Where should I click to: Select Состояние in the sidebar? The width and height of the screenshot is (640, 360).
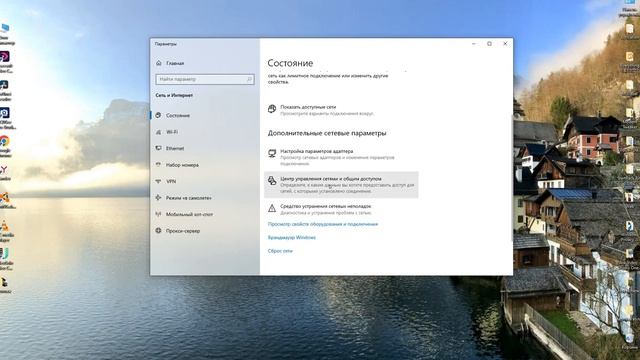click(173, 116)
